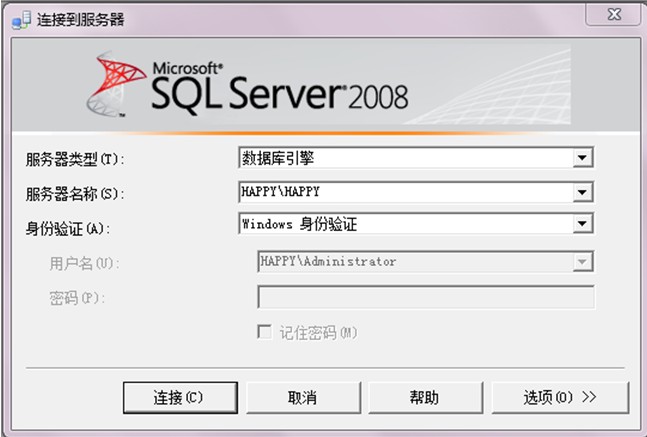Close the 连接到服务器 dialog
The height and width of the screenshot is (437, 647).
pyautogui.click(x=614, y=15)
